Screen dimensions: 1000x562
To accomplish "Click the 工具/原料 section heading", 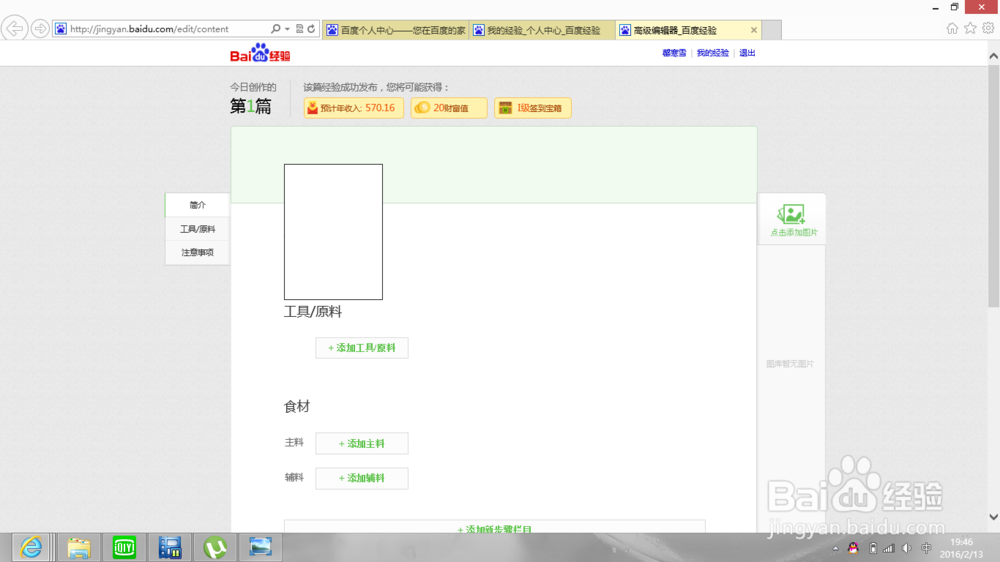I will click(x=313, y=312).
